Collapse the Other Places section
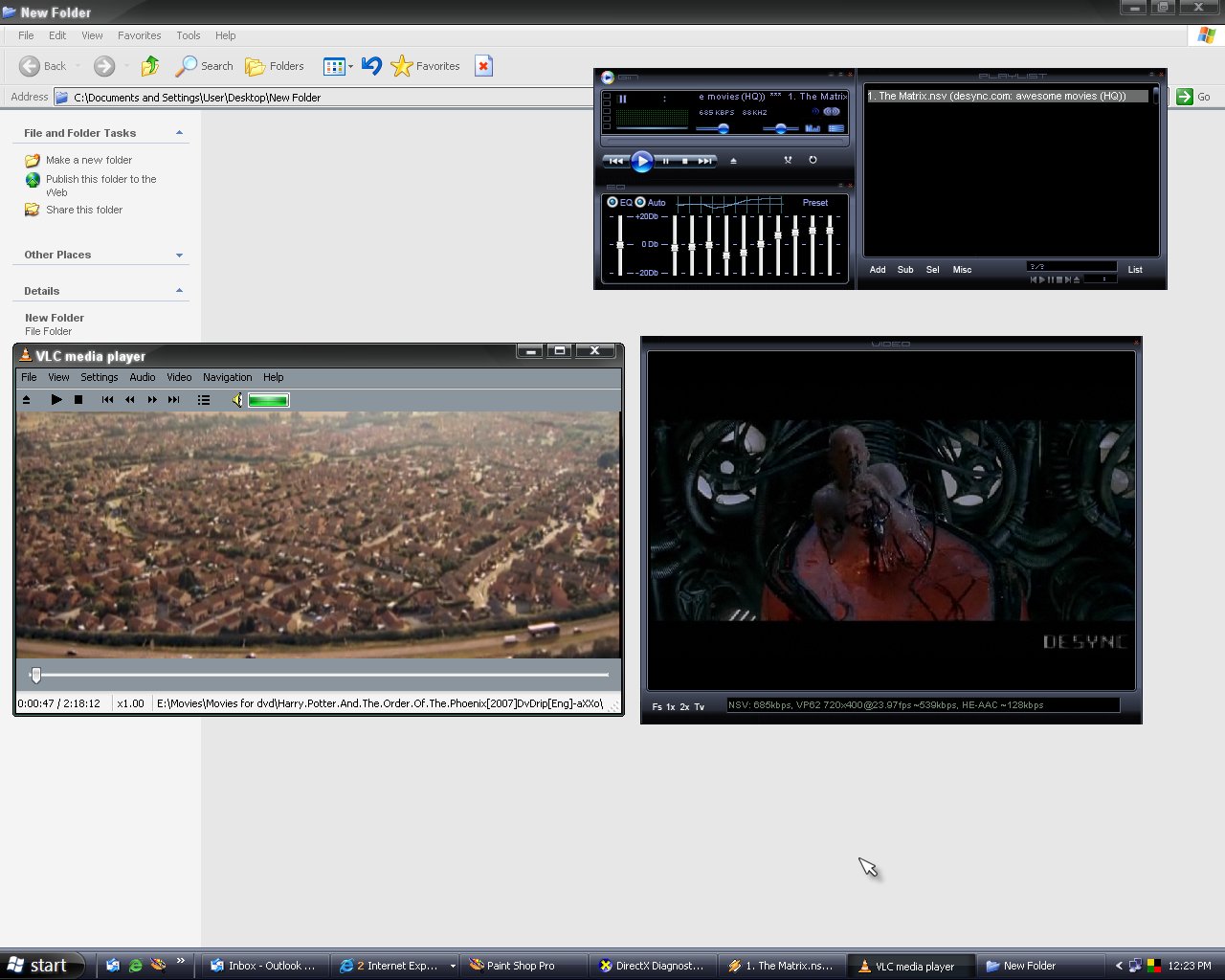 179,255
